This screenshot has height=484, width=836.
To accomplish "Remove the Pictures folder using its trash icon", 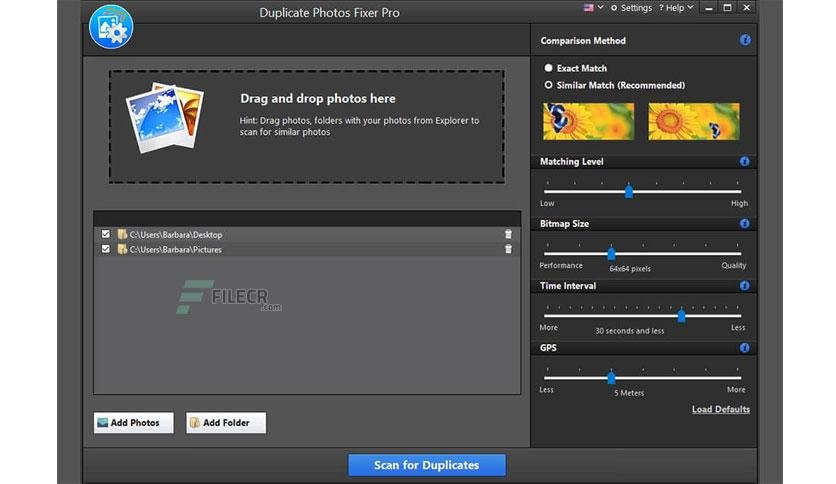I will [x=508, y=249].
